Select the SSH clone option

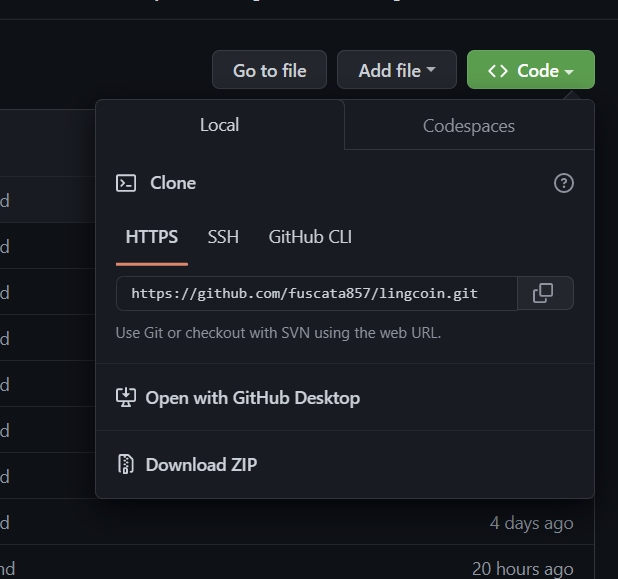click(x=223, y=237)
